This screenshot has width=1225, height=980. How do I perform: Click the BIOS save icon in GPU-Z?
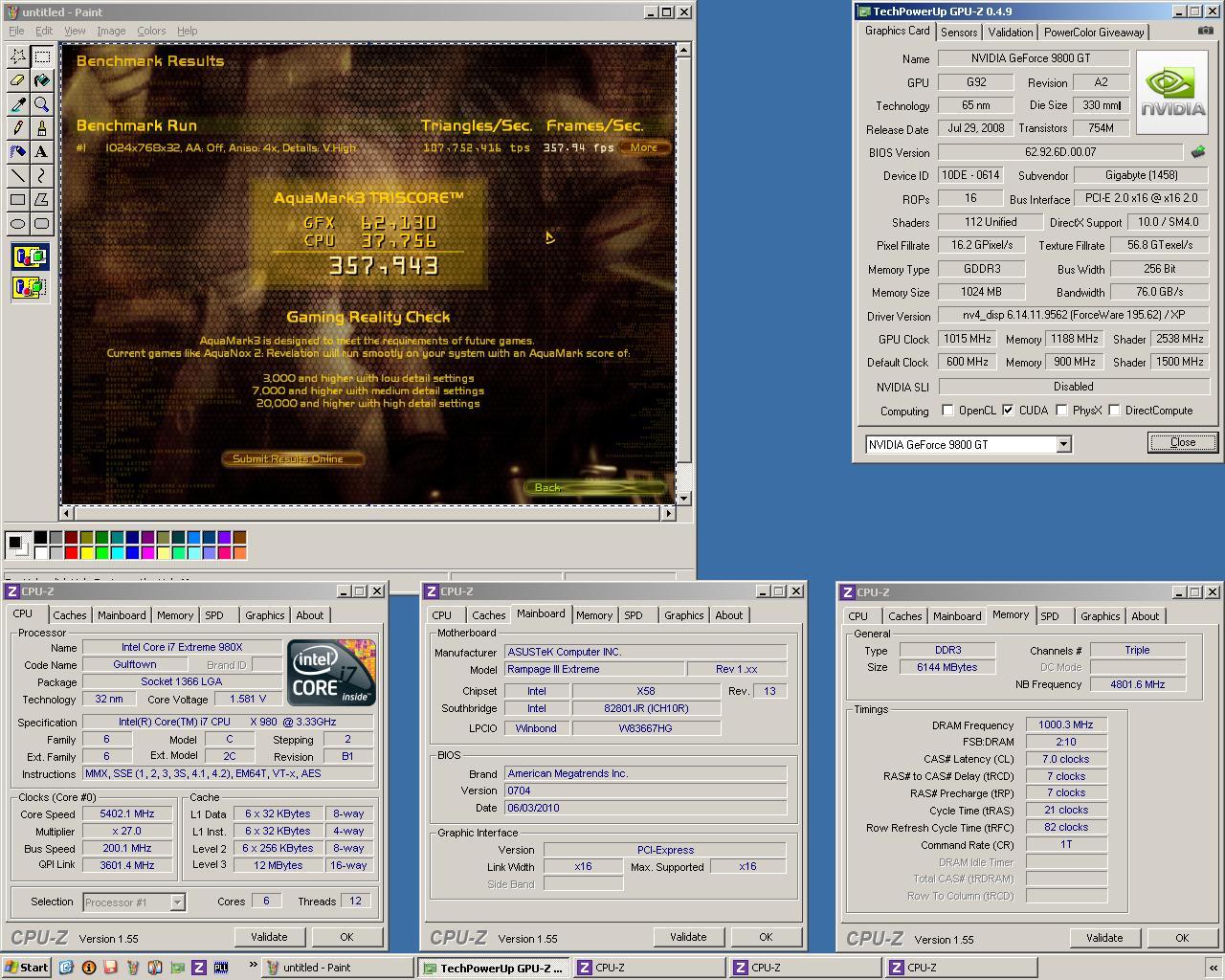[x=1197, y=151]
